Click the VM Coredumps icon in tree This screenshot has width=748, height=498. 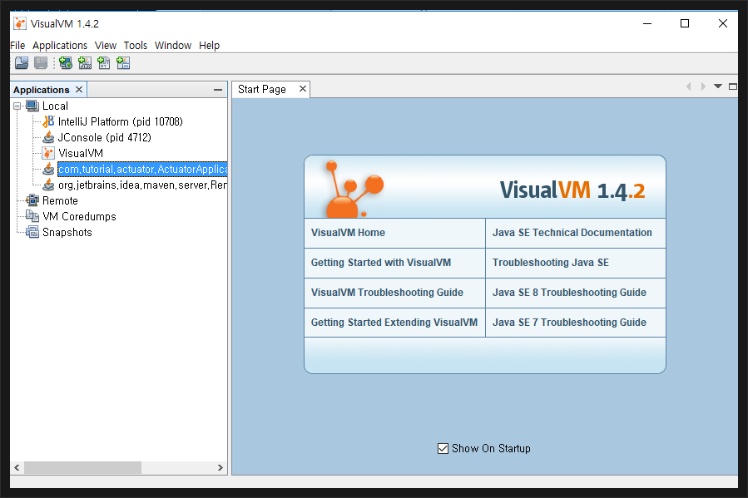click(32, 216)
